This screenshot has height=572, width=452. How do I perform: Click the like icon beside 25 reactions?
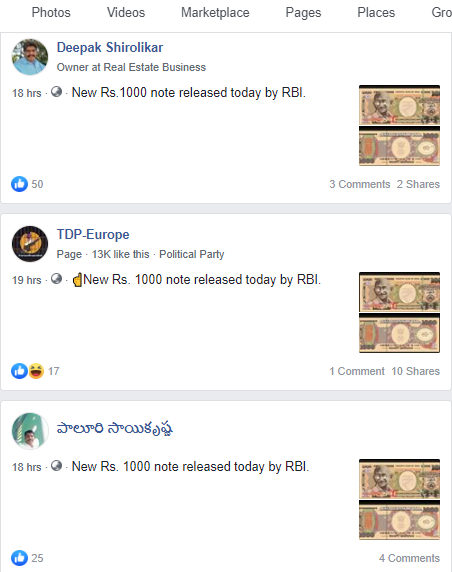point(19,558)
